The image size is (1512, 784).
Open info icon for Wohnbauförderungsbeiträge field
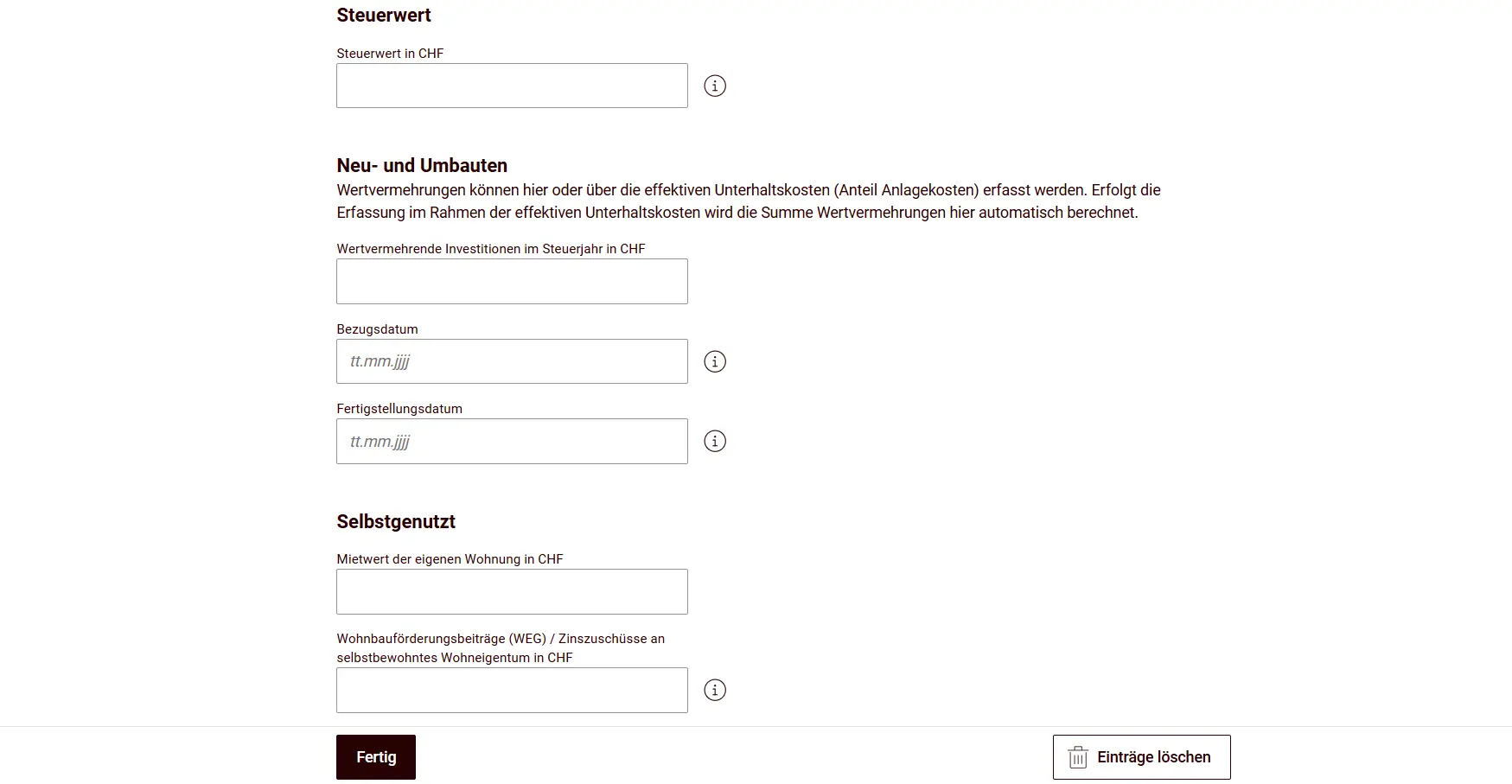point(715,690)
